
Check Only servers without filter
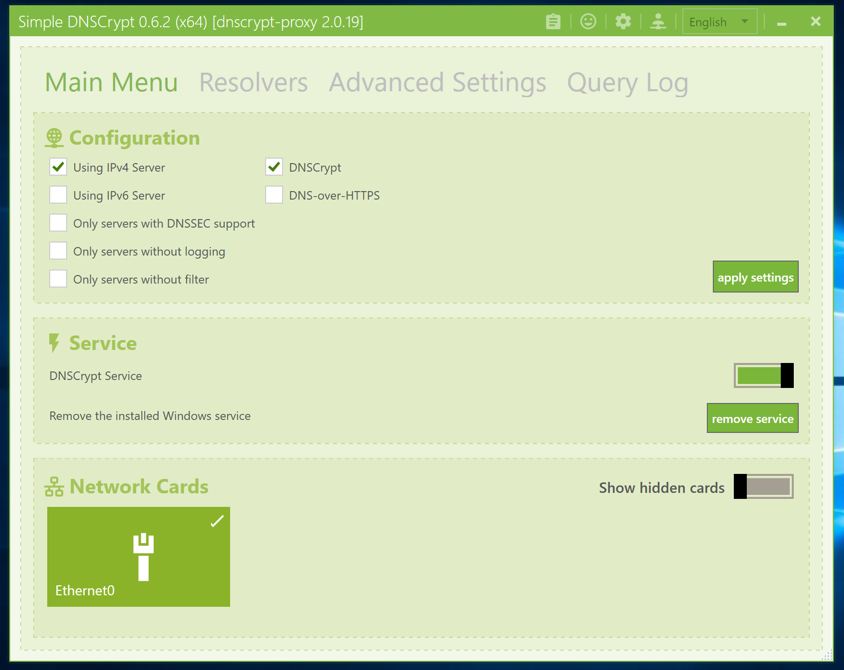coord(58,279)
